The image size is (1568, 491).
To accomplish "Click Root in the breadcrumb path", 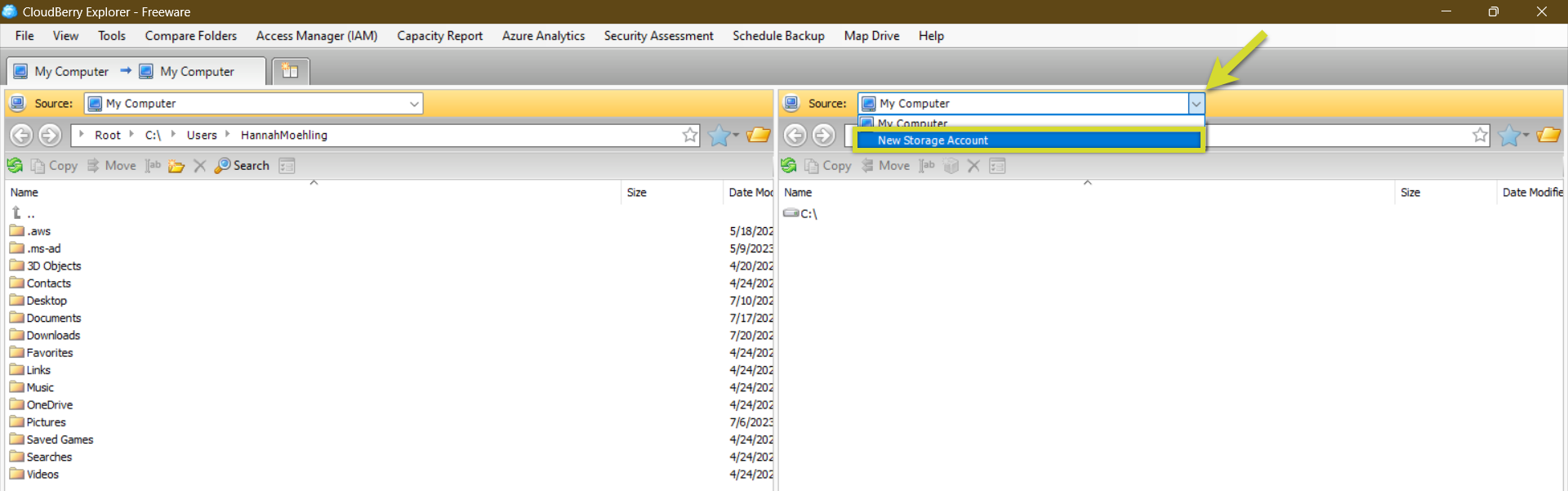I will 108,135.
